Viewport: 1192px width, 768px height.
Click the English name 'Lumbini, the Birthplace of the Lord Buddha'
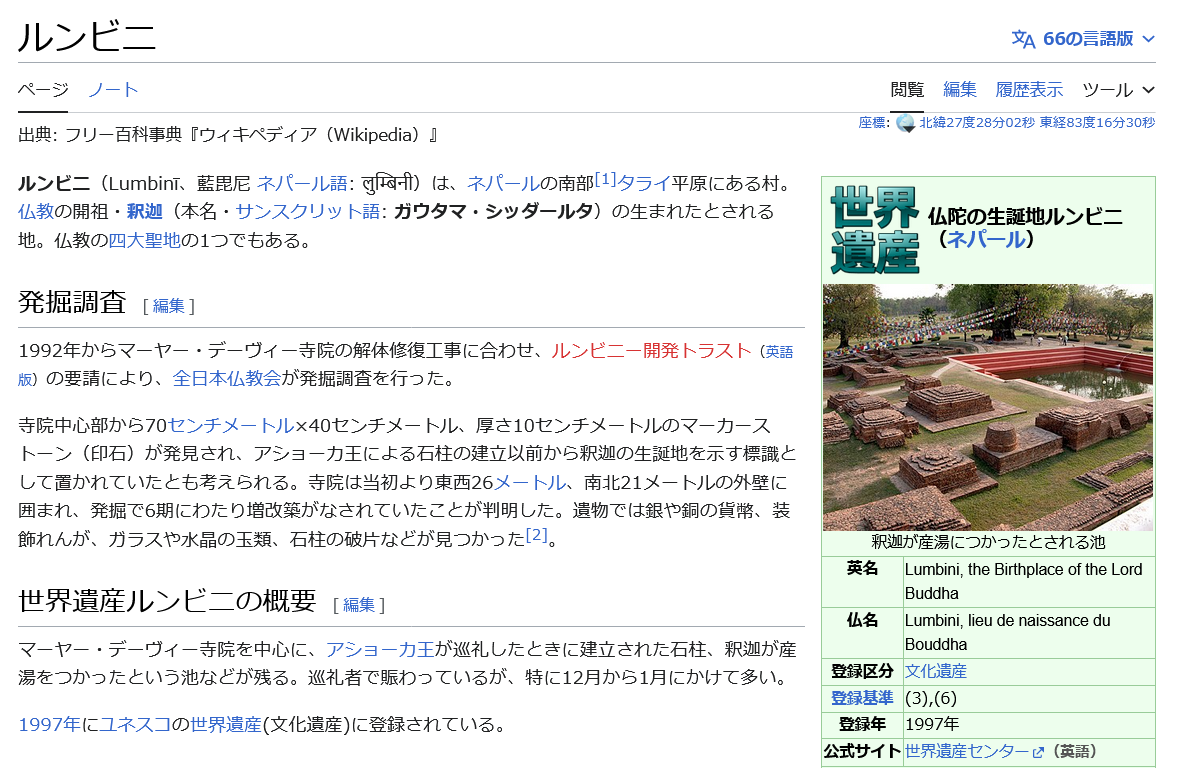[x=1023, y=581]
